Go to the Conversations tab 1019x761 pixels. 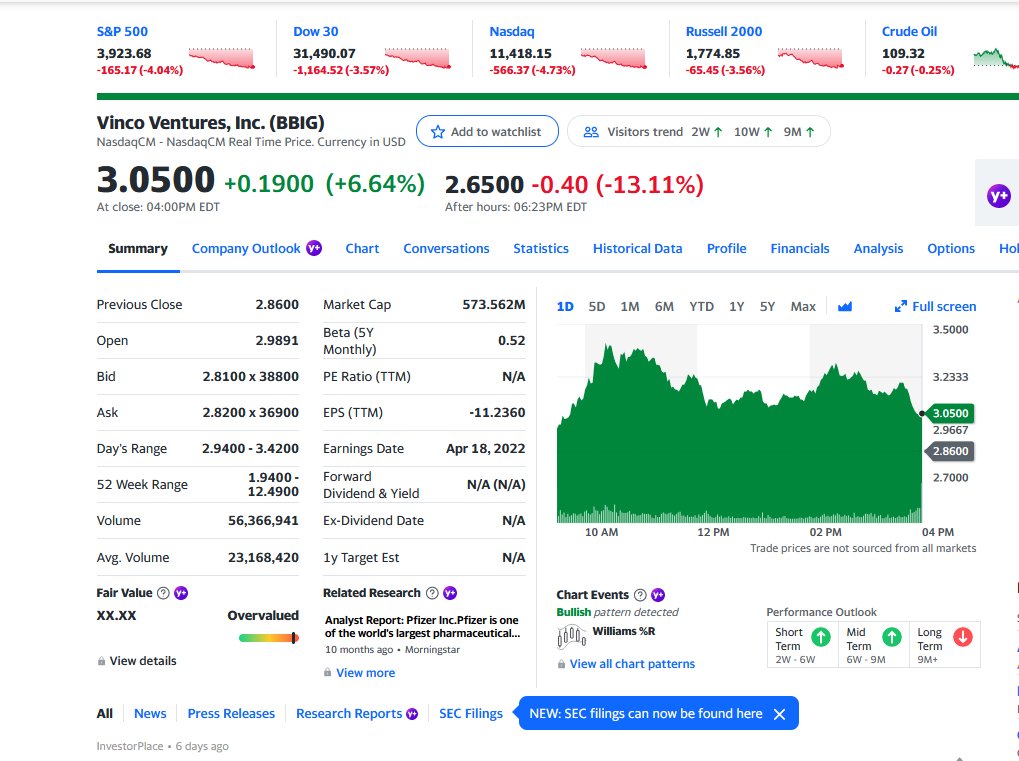446,248
